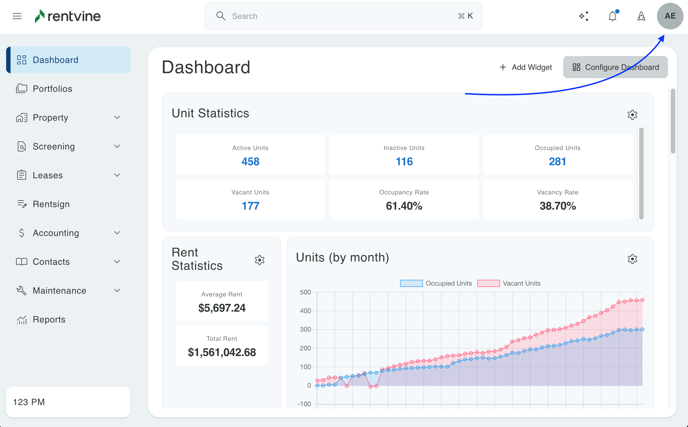
Task: Go to Reports in sidebar
Action: pos(48,320)
